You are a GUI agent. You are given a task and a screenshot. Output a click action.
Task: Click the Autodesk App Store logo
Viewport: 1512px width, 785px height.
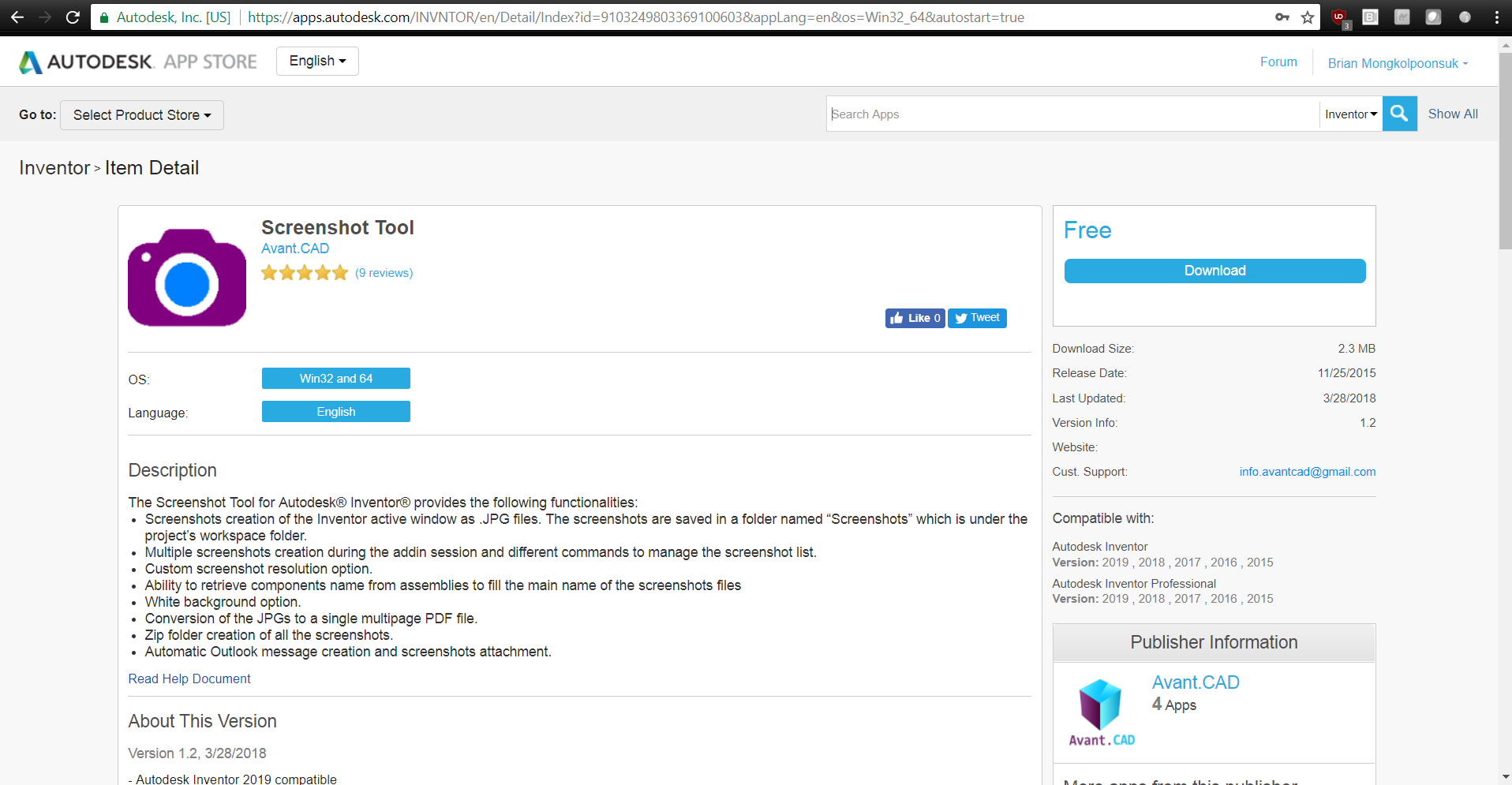click(138, 62)
